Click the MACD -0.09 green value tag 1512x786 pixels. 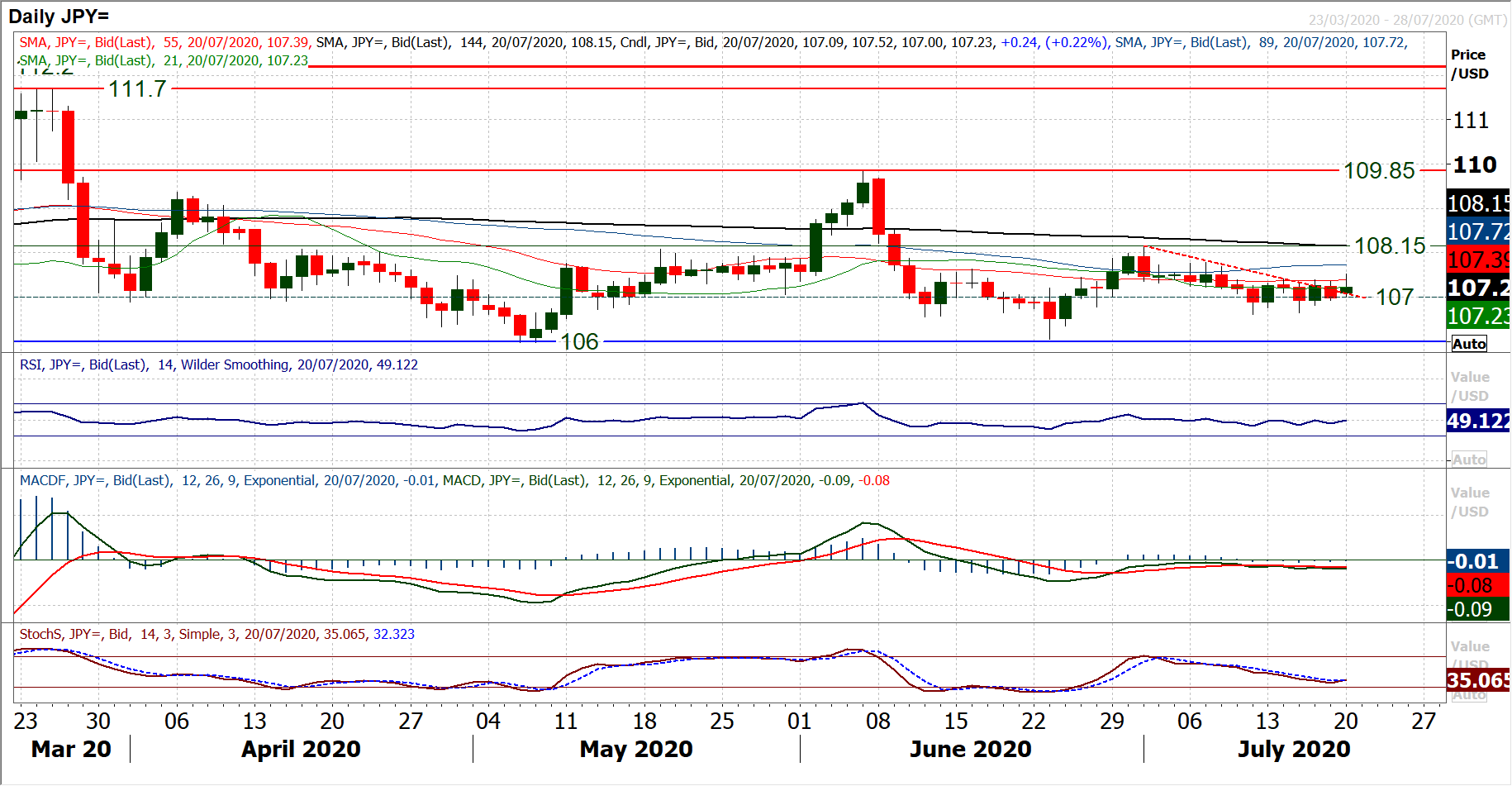coord(1479,609)
